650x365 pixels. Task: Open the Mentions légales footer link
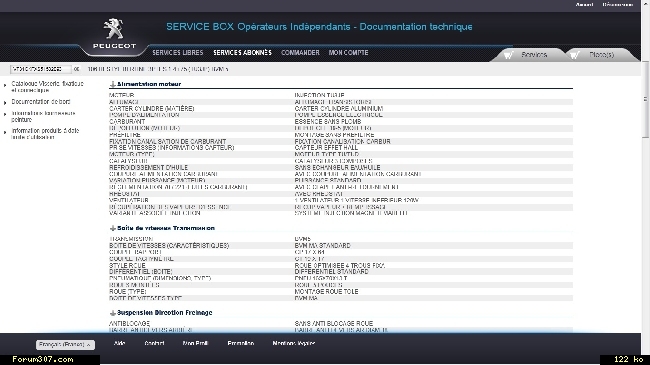pyautogui.click(x=293, y=343)
